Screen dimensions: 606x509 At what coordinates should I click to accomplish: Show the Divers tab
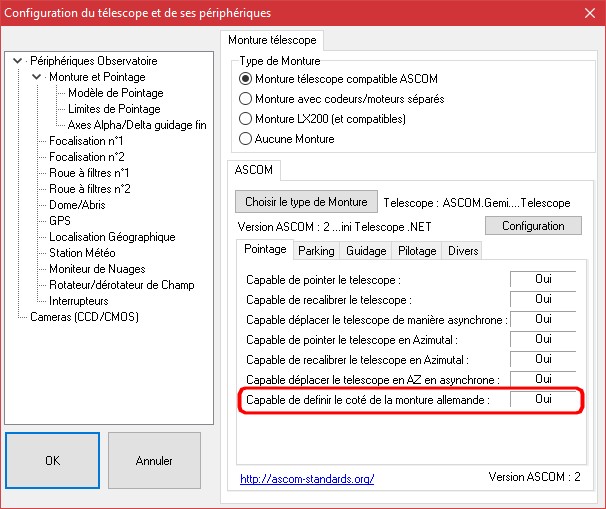pyautogui.click(x=463, y=250)
